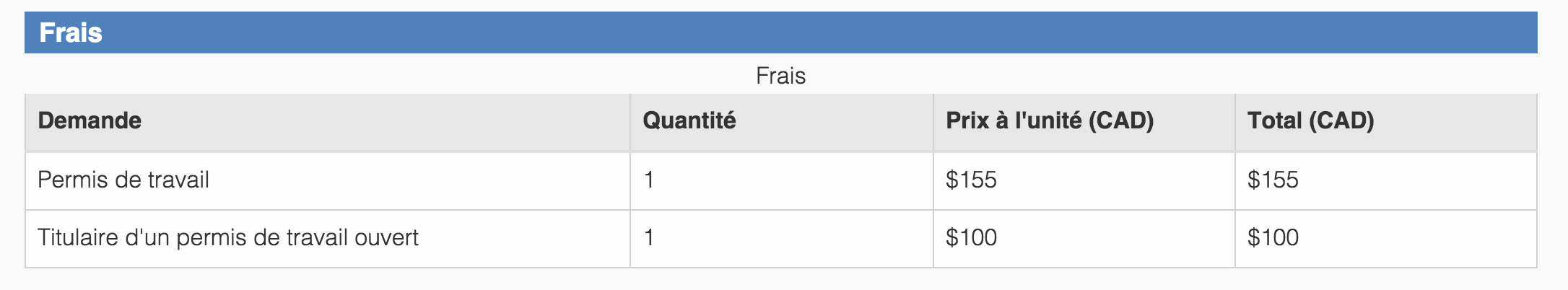Click the Total (CAD) column header
The height and width of the screenshot is (290, 1568).
coord(1310,120)
